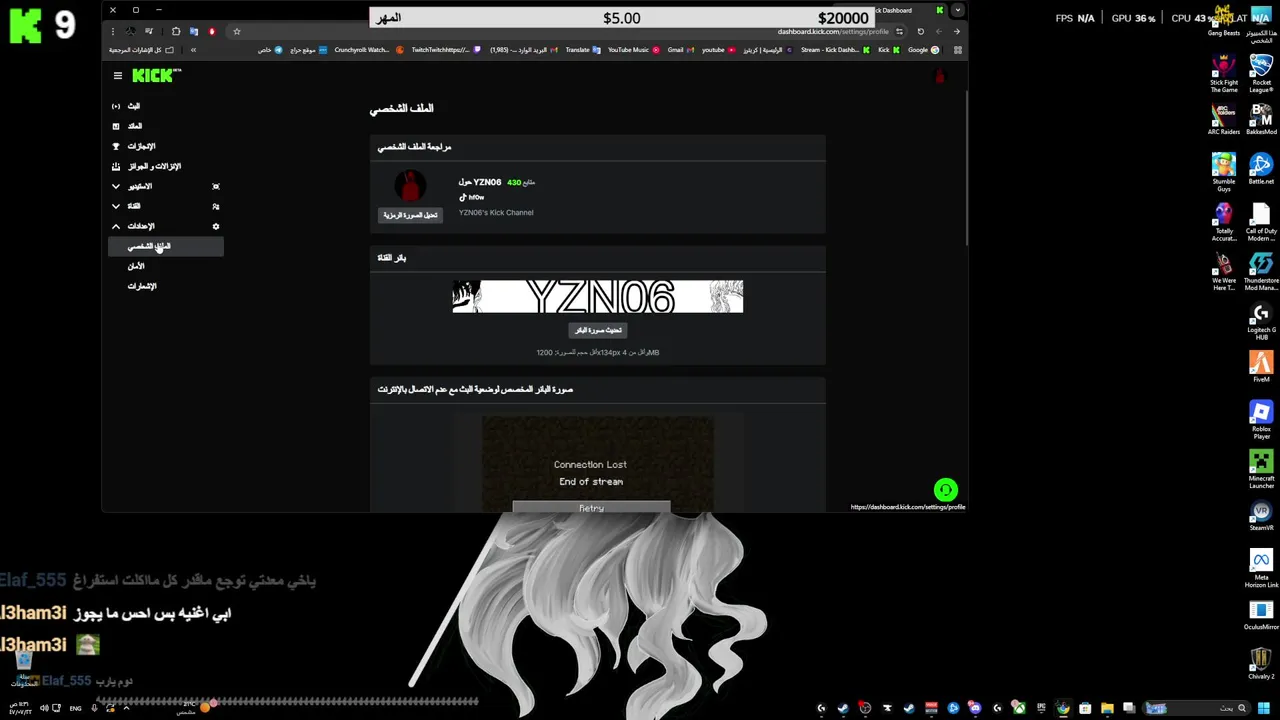Click the Retry button on offline banner
Viewport: 1280px width, 720px height.
point(591,508)
